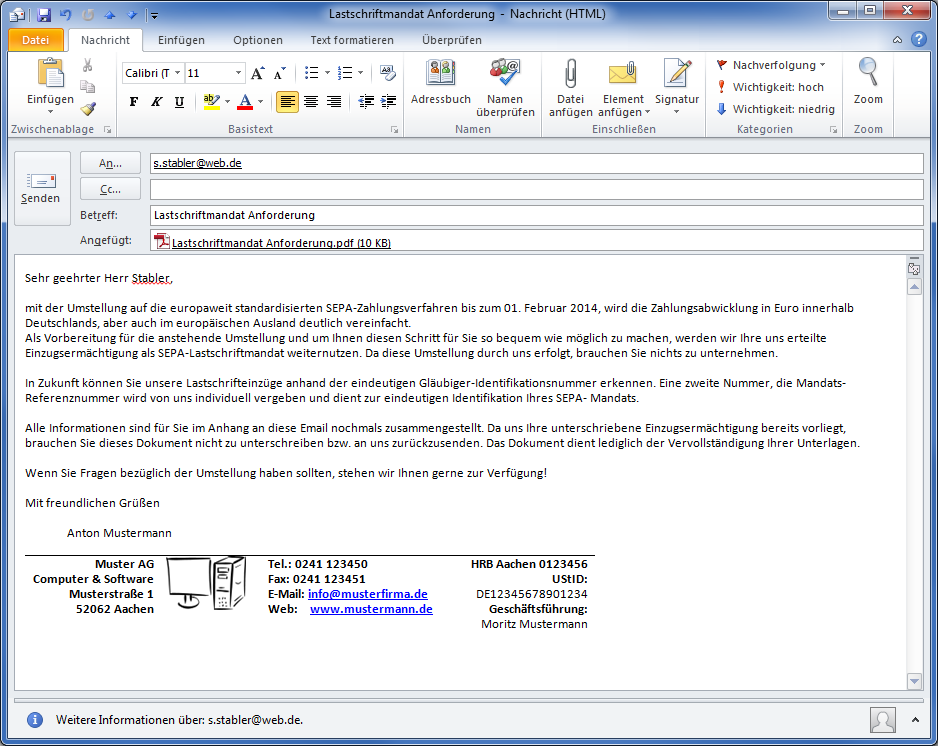The image size is (938, 746).
Task: Send the email with Senden
Action: [42, 188]
